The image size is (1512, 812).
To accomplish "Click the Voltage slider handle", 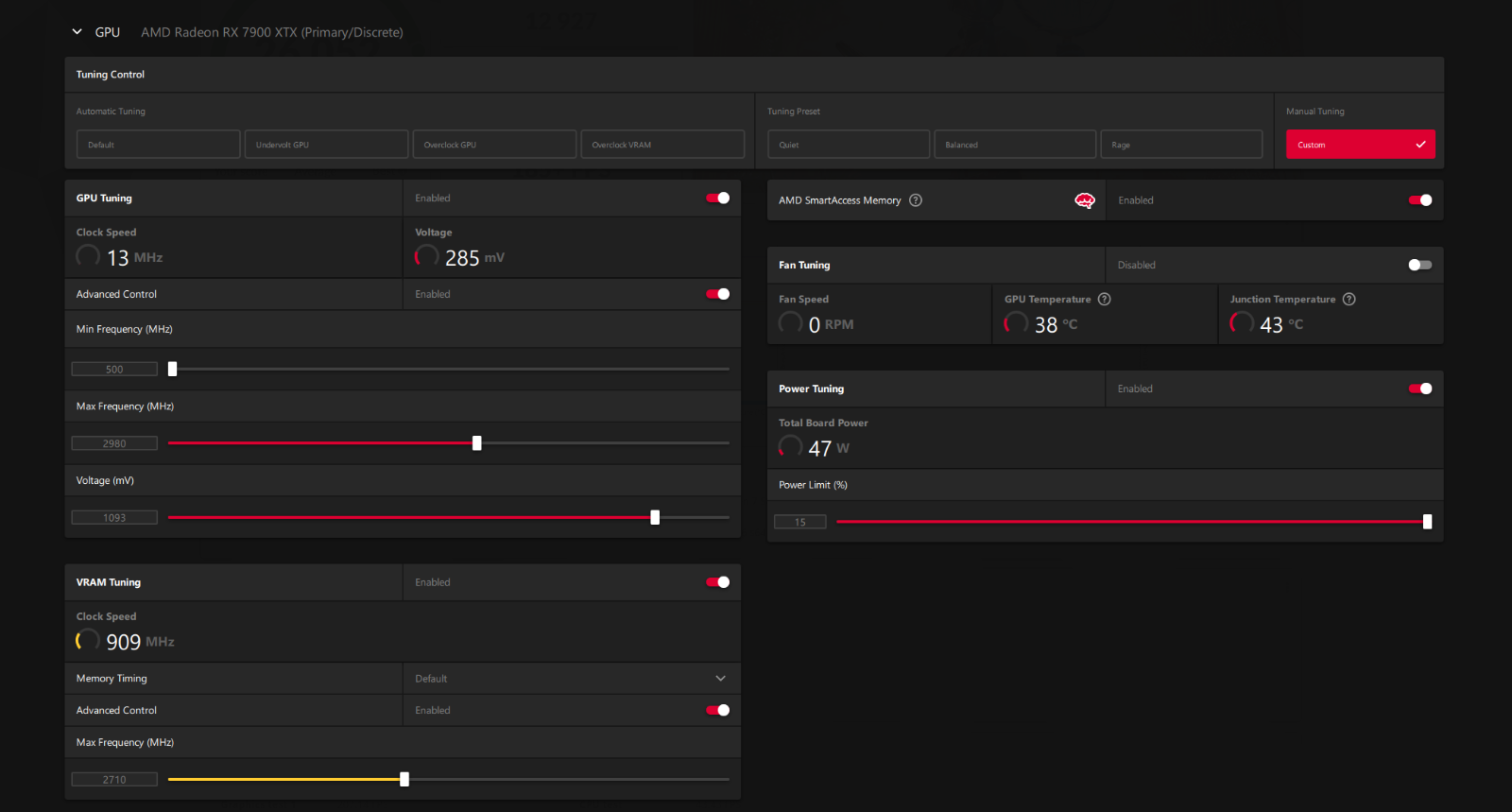I will pos(655,518).
